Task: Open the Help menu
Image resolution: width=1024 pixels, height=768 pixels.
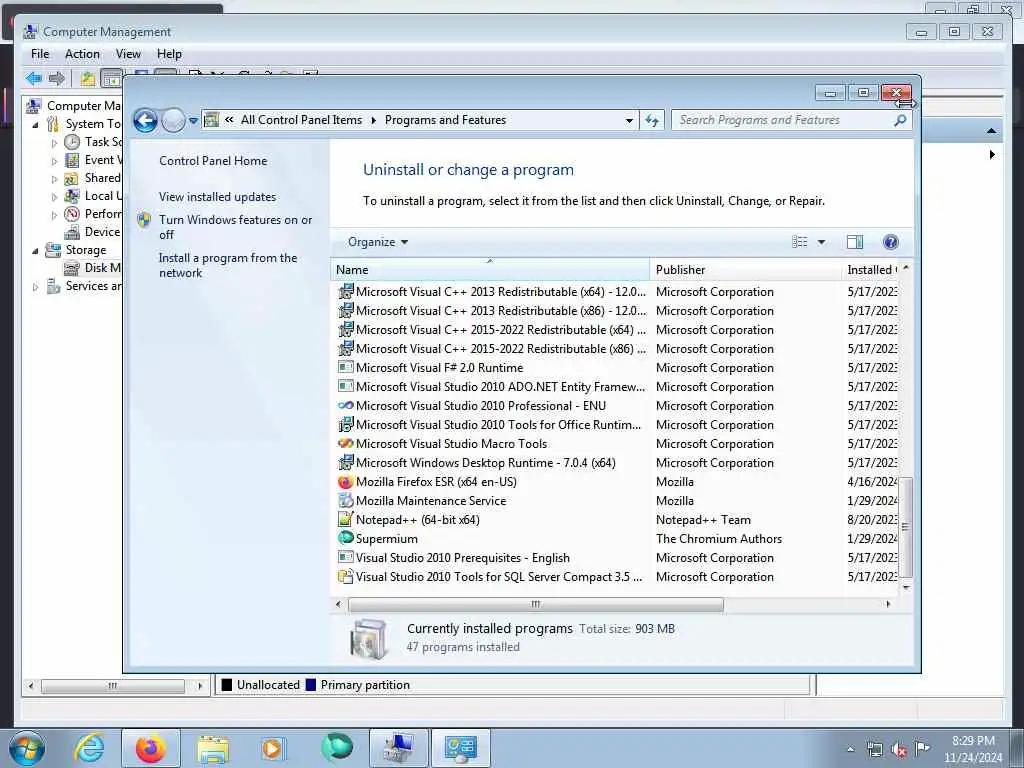Action: point(169,54)
